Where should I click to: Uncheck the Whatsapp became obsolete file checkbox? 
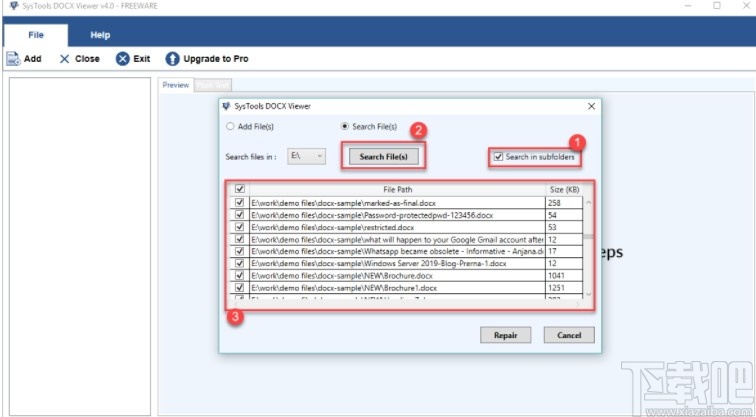coord(239,251)
